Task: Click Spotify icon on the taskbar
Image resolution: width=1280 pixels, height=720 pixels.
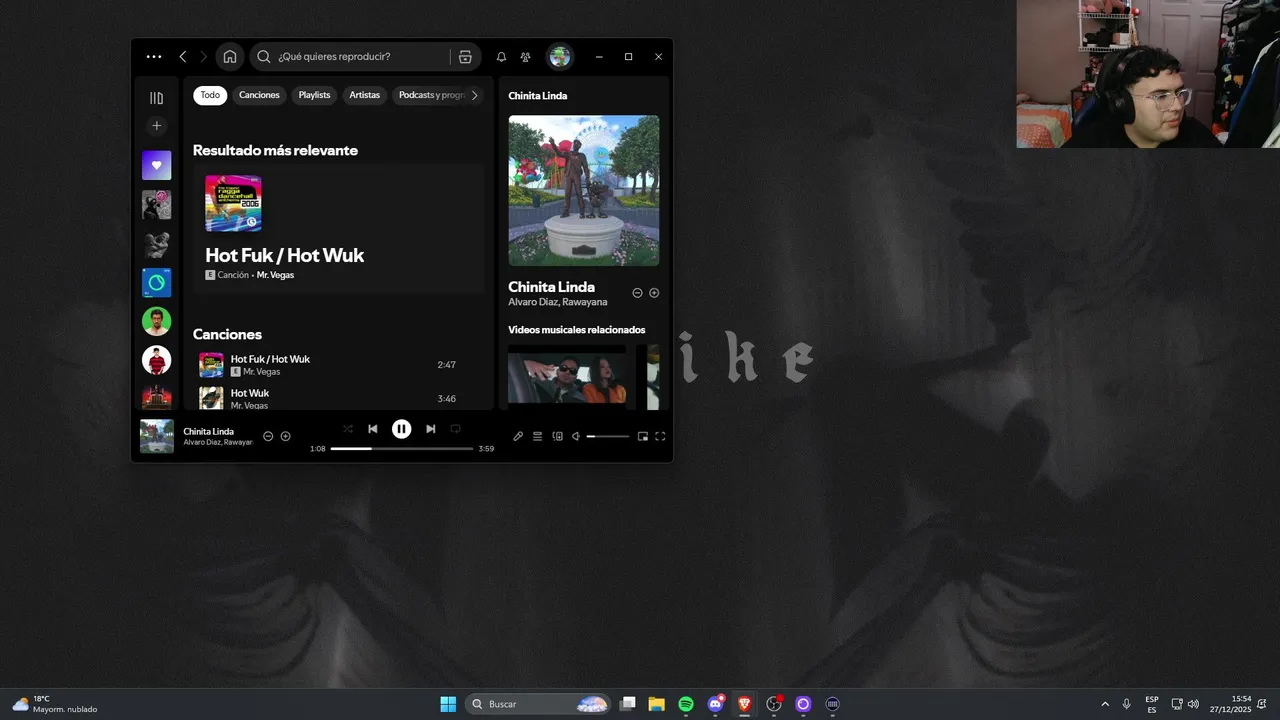Action: 686,704
